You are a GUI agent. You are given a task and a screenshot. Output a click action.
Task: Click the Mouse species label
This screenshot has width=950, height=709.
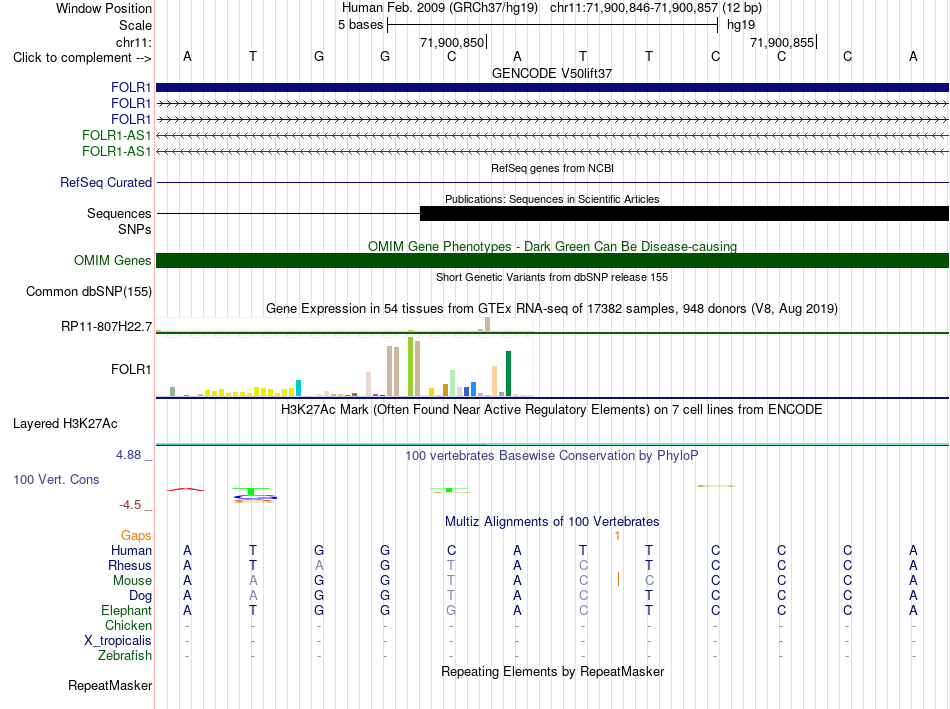pos(132,581)
